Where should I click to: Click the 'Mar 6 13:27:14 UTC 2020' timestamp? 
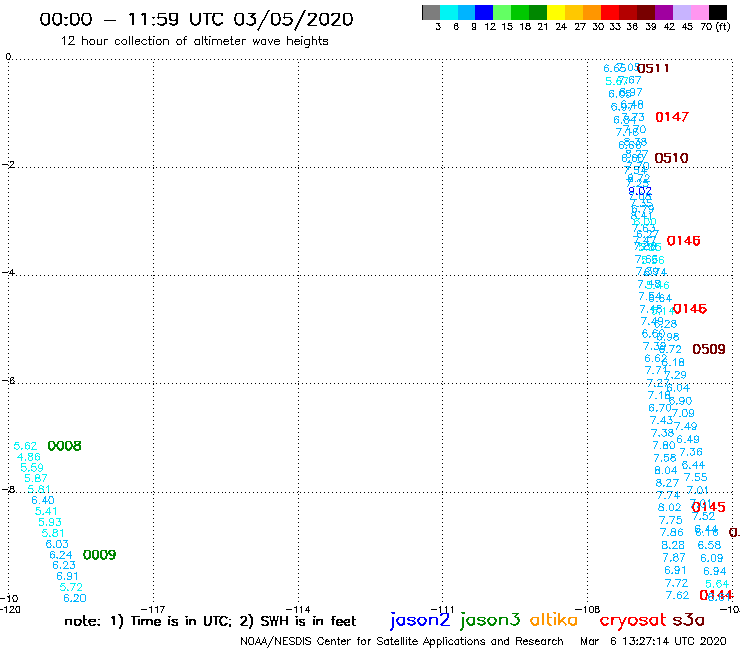click(653, 641)
